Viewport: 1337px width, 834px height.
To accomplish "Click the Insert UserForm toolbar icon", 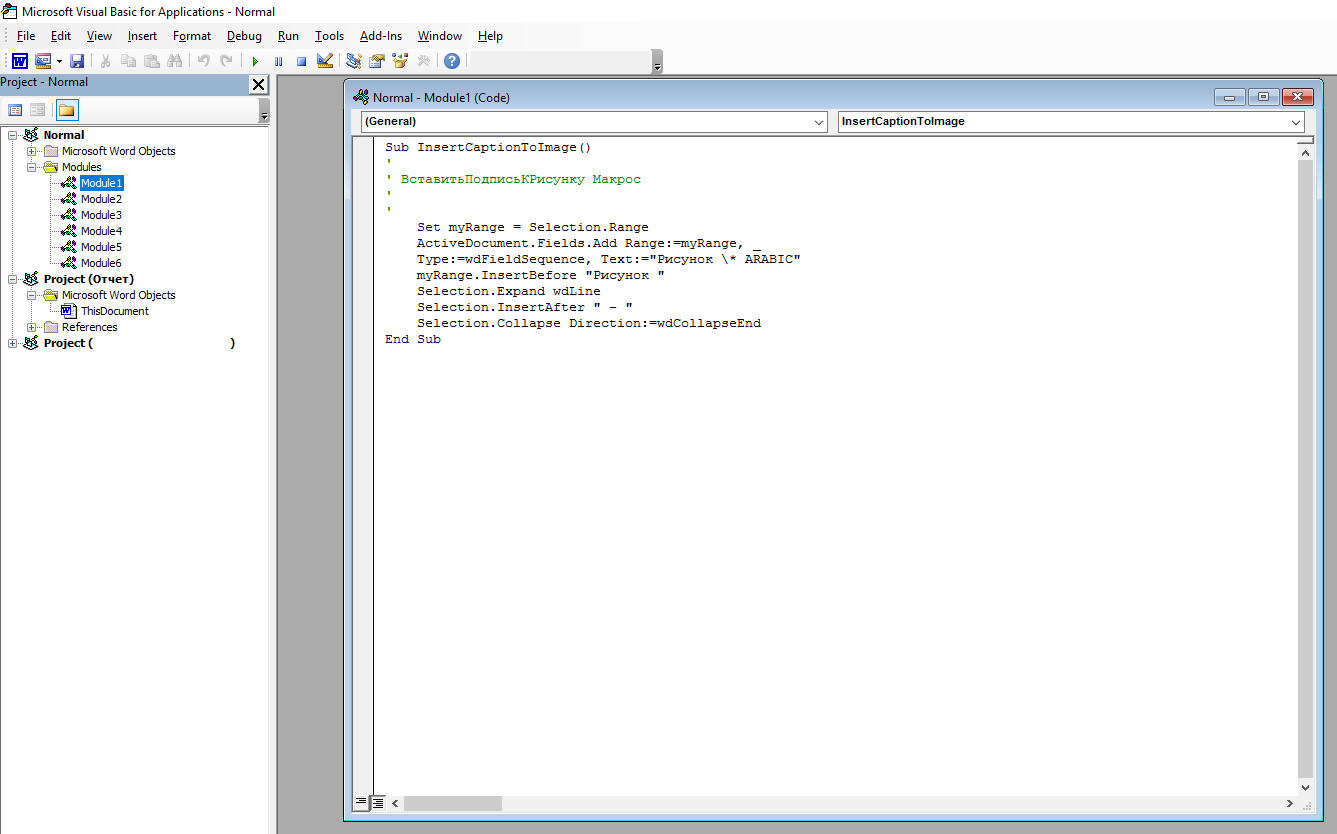I will [x=43, y=61].
